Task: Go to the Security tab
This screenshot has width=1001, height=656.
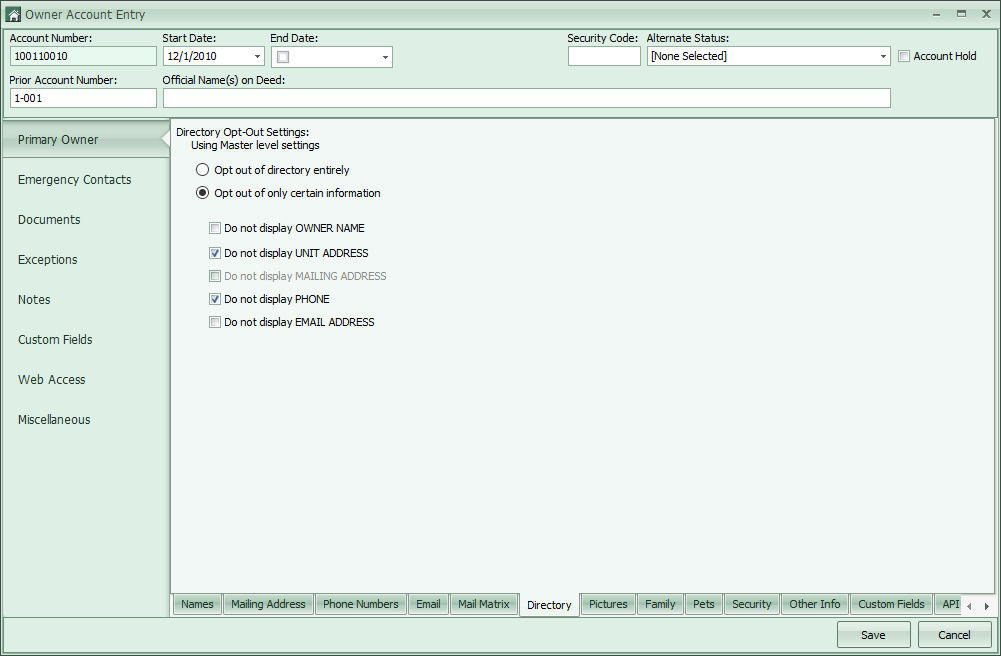Action: [x=752, y=604]
